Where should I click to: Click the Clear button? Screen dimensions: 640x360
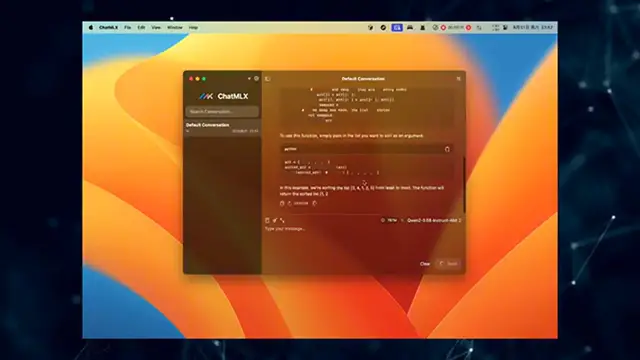tap(425, 264)
